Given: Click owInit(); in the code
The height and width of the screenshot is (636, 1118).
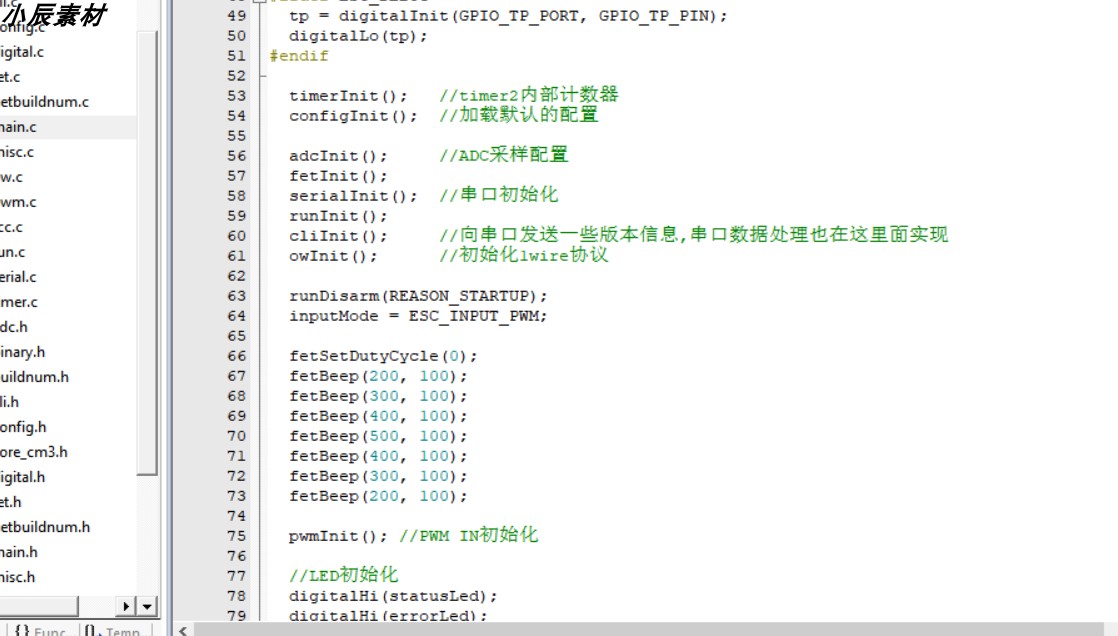Looking at the screenshot, I should click(x=333, y=255).
